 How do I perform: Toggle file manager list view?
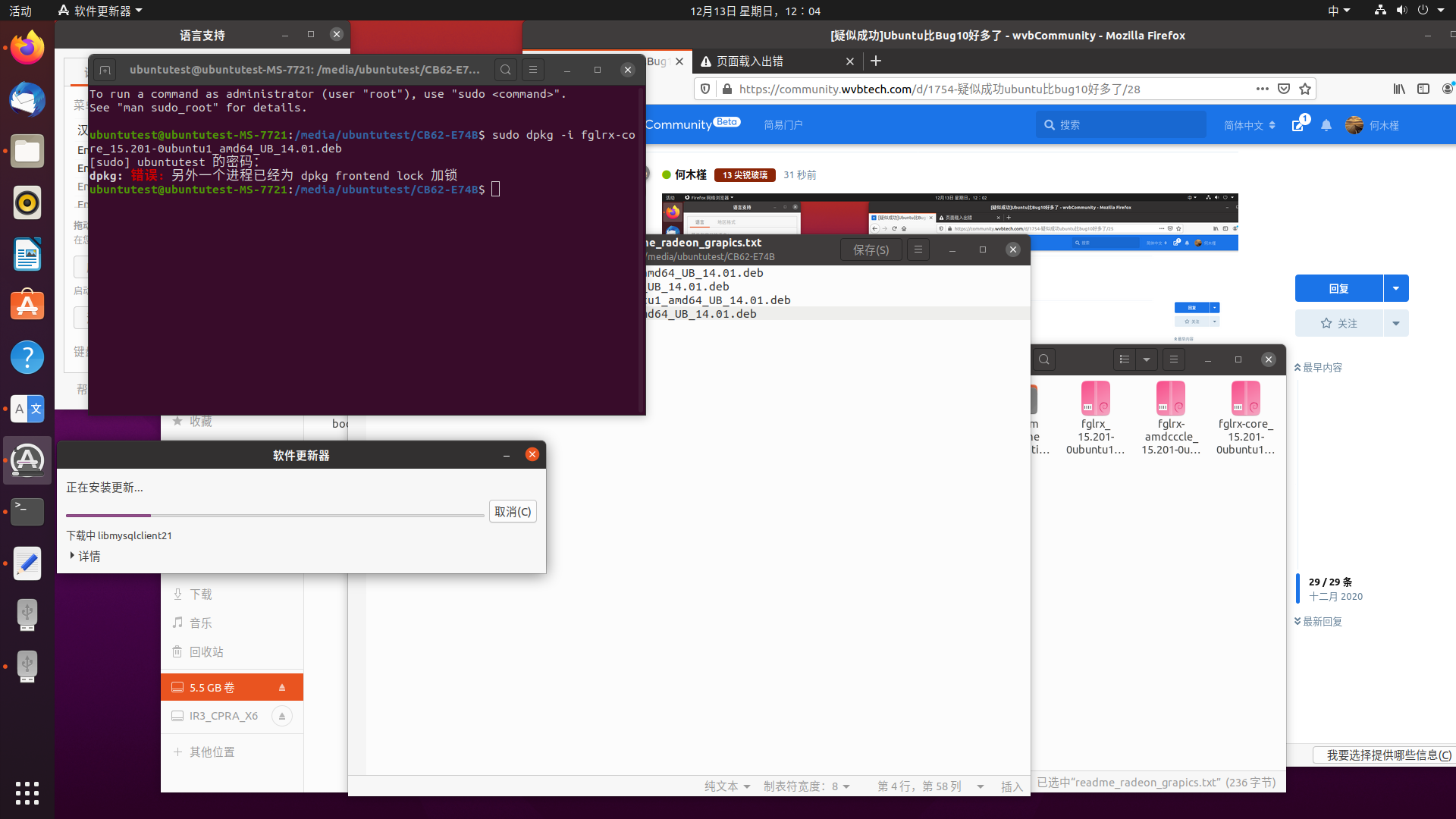pyautogui.click(x=1125, y=359)
